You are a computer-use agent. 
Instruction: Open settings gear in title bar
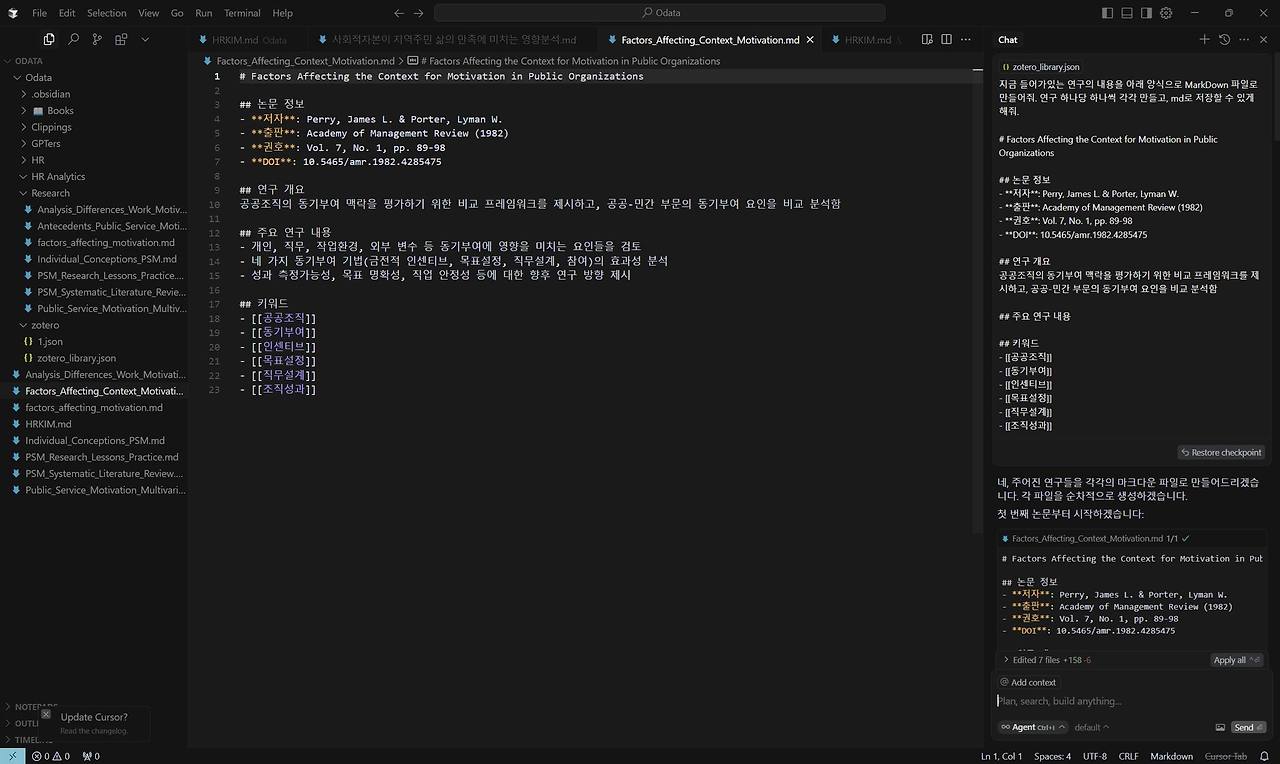(x=1166, y=13)
